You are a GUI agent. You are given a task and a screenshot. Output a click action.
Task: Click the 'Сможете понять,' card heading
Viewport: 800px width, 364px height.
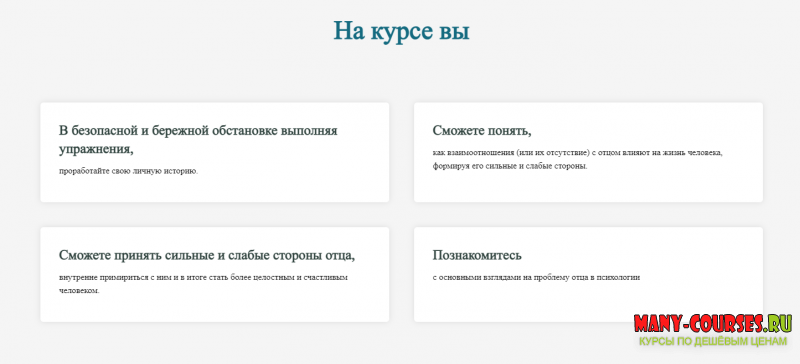[x=482, y=131]
